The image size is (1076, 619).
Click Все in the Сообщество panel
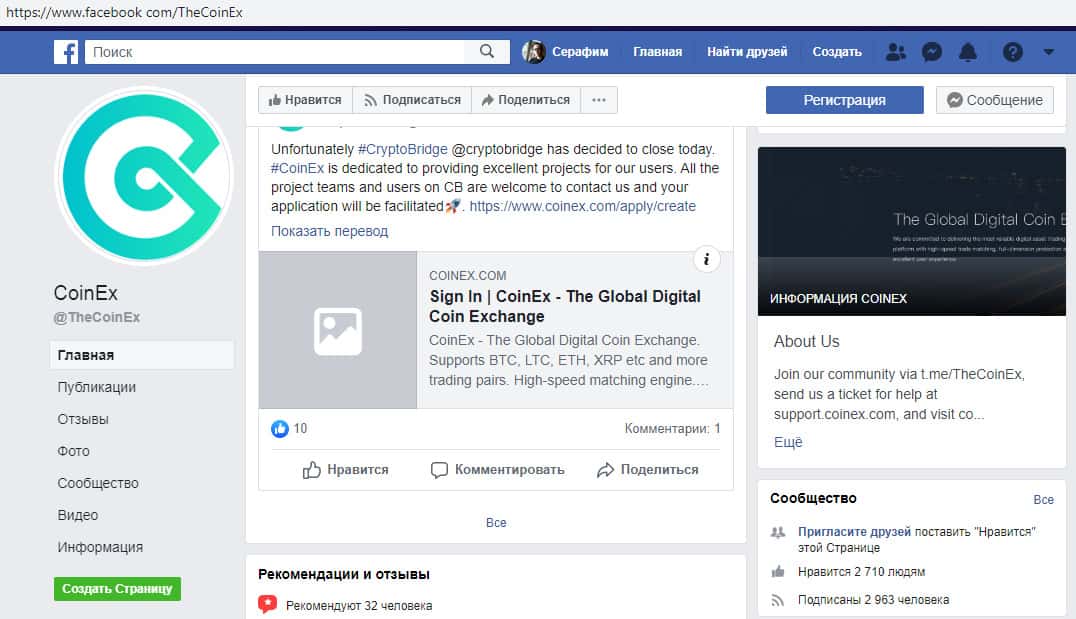[x=1044, y=500]
